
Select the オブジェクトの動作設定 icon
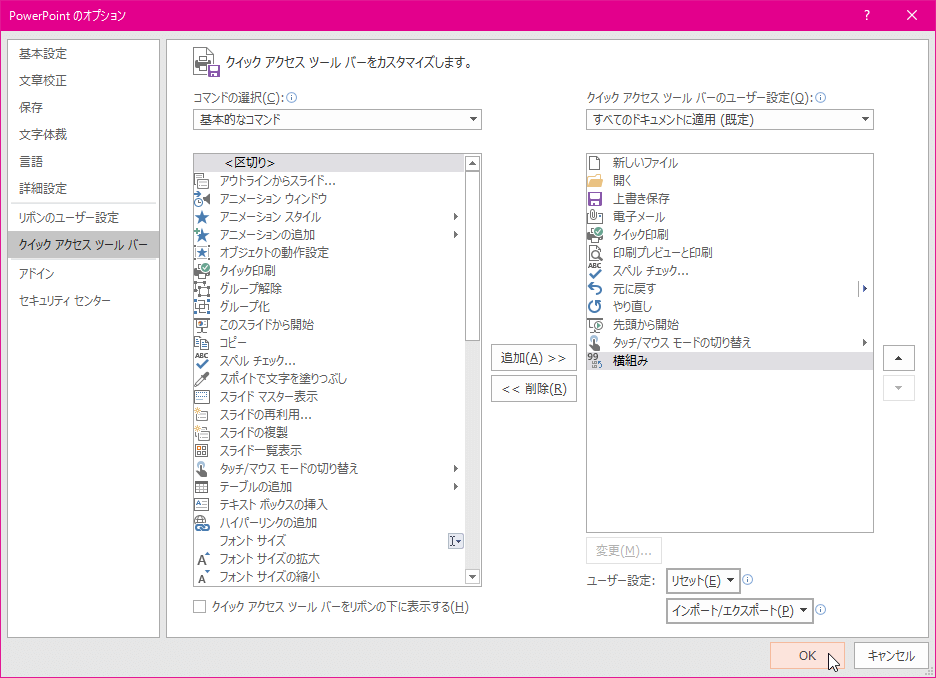[202, 252]
